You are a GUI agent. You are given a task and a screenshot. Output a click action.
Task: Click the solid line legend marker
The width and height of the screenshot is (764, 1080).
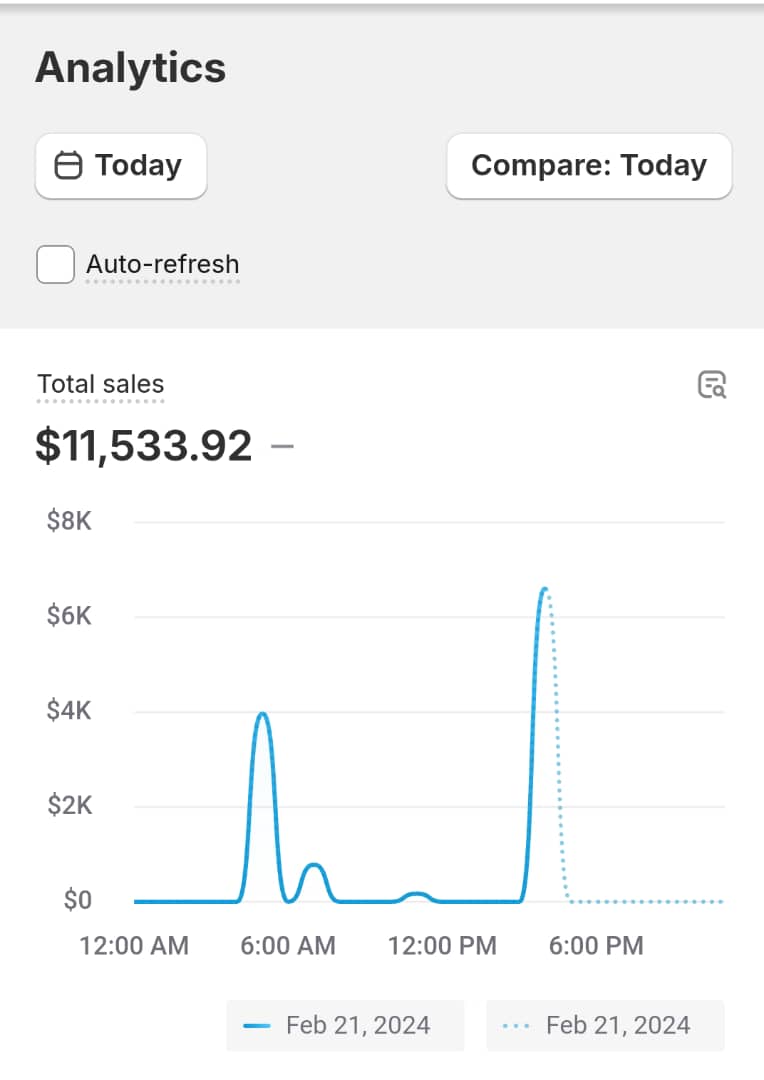point(257,1026)
